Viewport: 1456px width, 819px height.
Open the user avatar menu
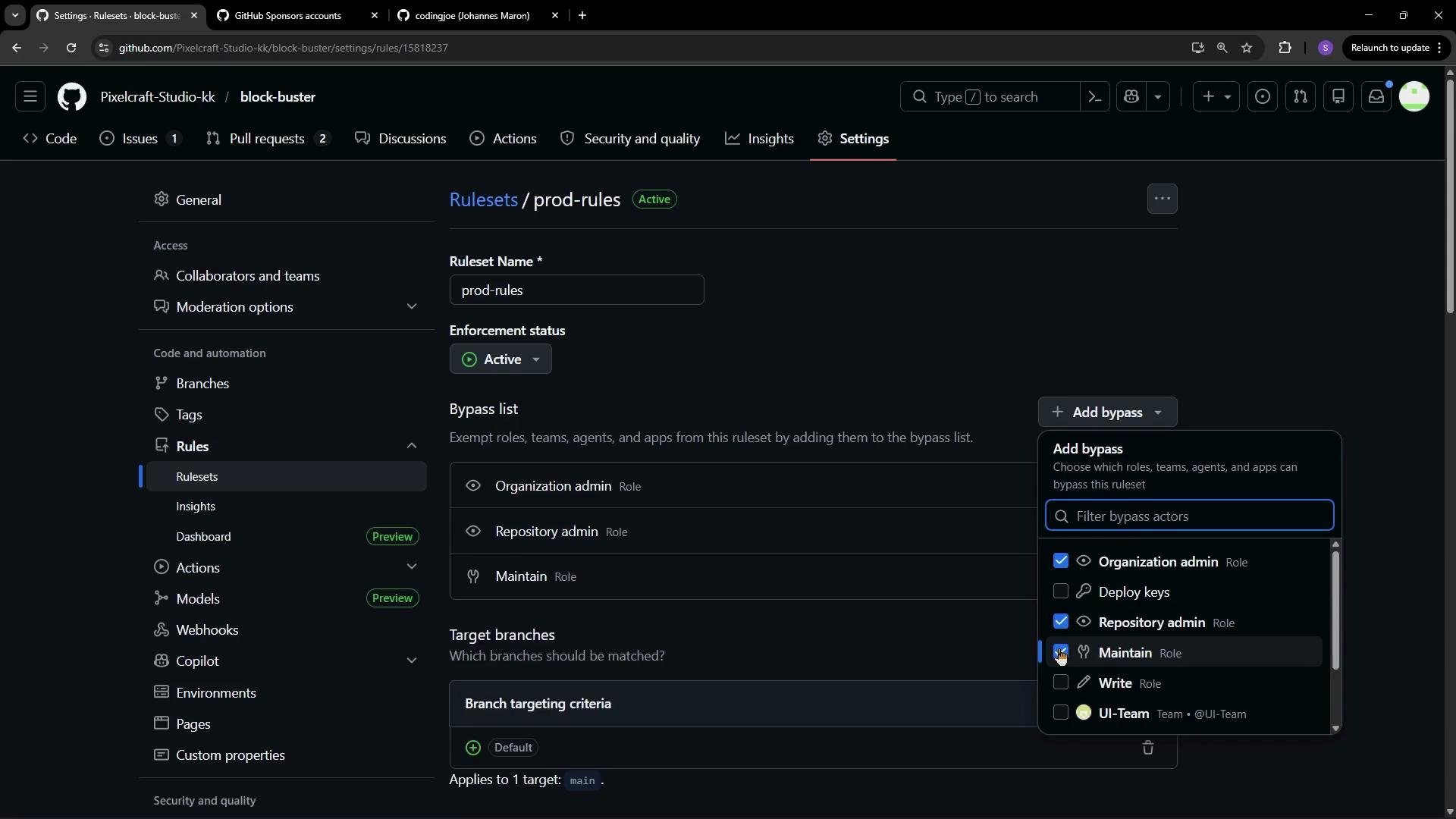(1414, 97)
